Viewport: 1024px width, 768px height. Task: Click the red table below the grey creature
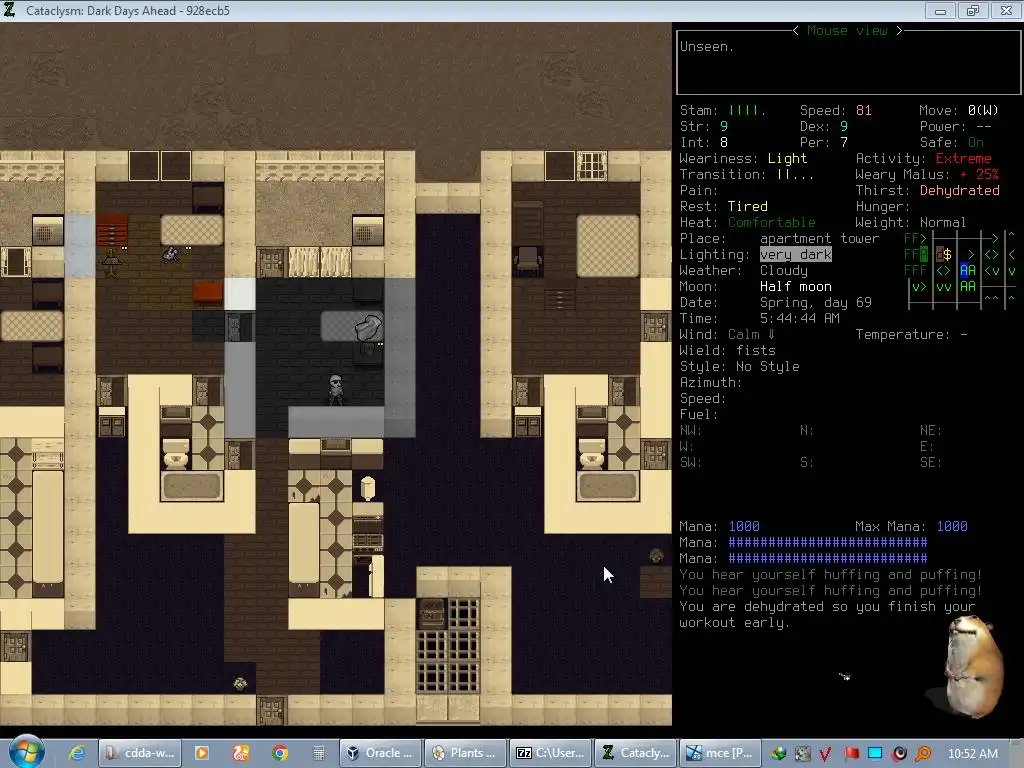coord(208,293)
